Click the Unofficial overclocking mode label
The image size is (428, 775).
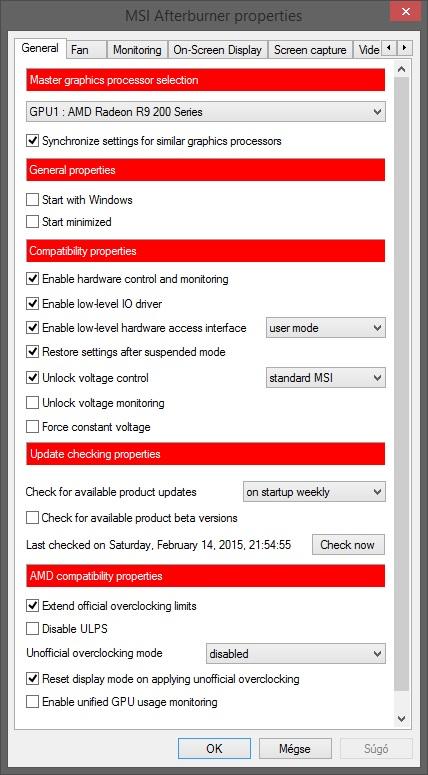[x=94, y=653]
